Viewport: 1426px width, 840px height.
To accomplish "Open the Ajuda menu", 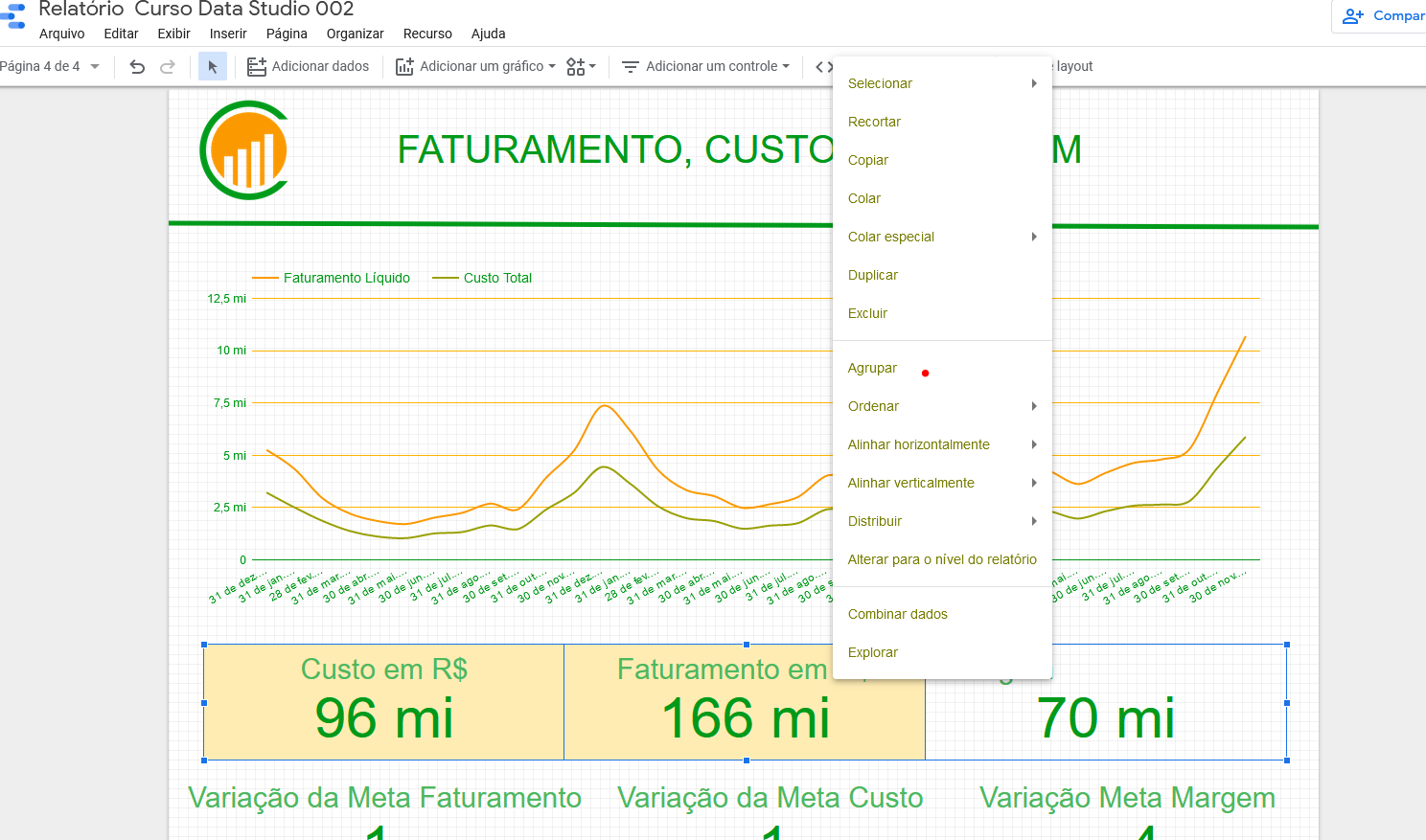I will [488, 34].
